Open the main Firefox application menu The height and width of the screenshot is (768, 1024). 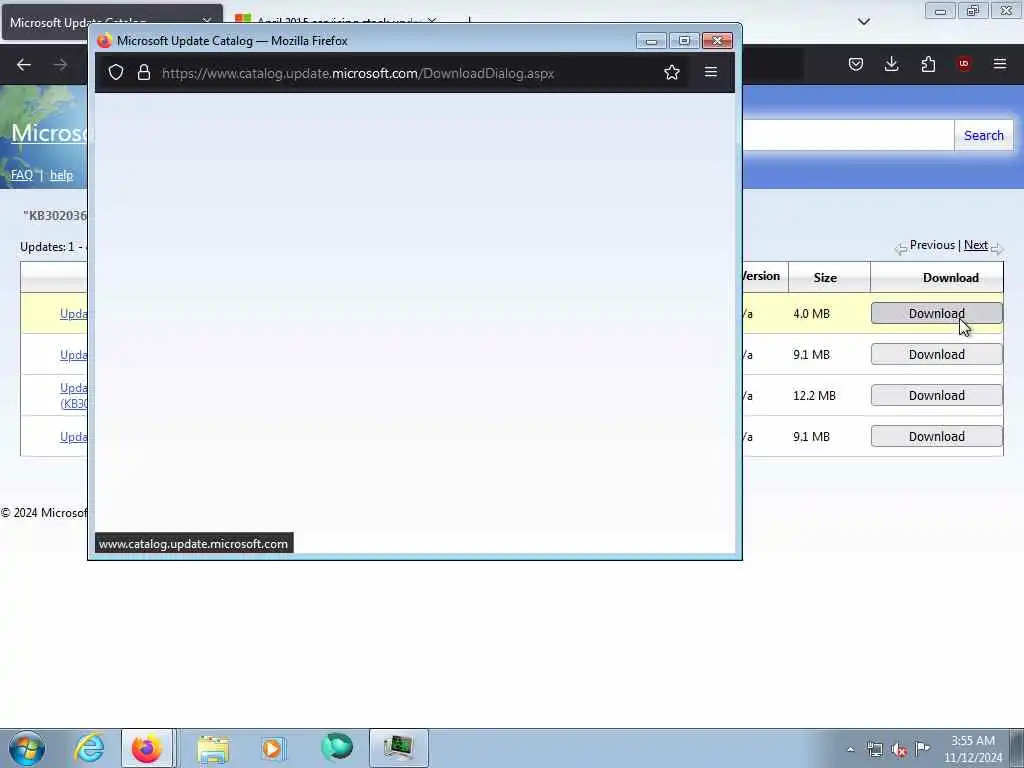1000,64
